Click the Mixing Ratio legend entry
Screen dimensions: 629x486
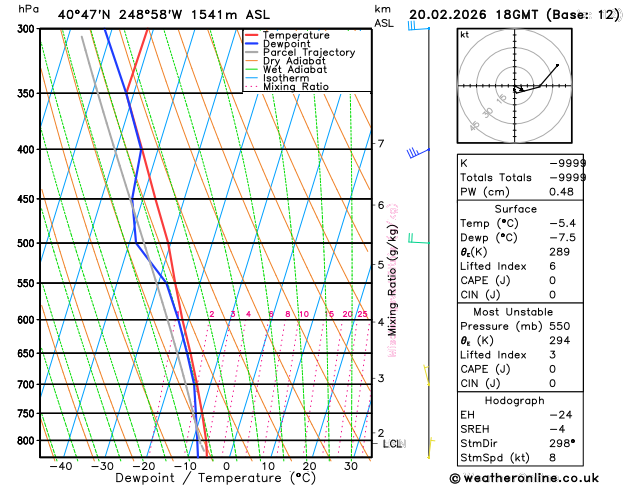click(295, 87)
